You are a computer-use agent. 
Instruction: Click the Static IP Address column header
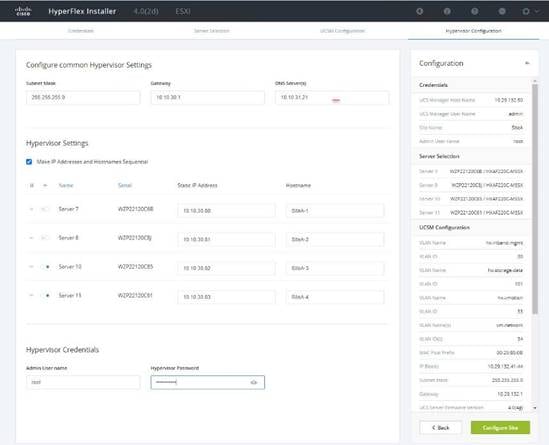pos(197,185)
